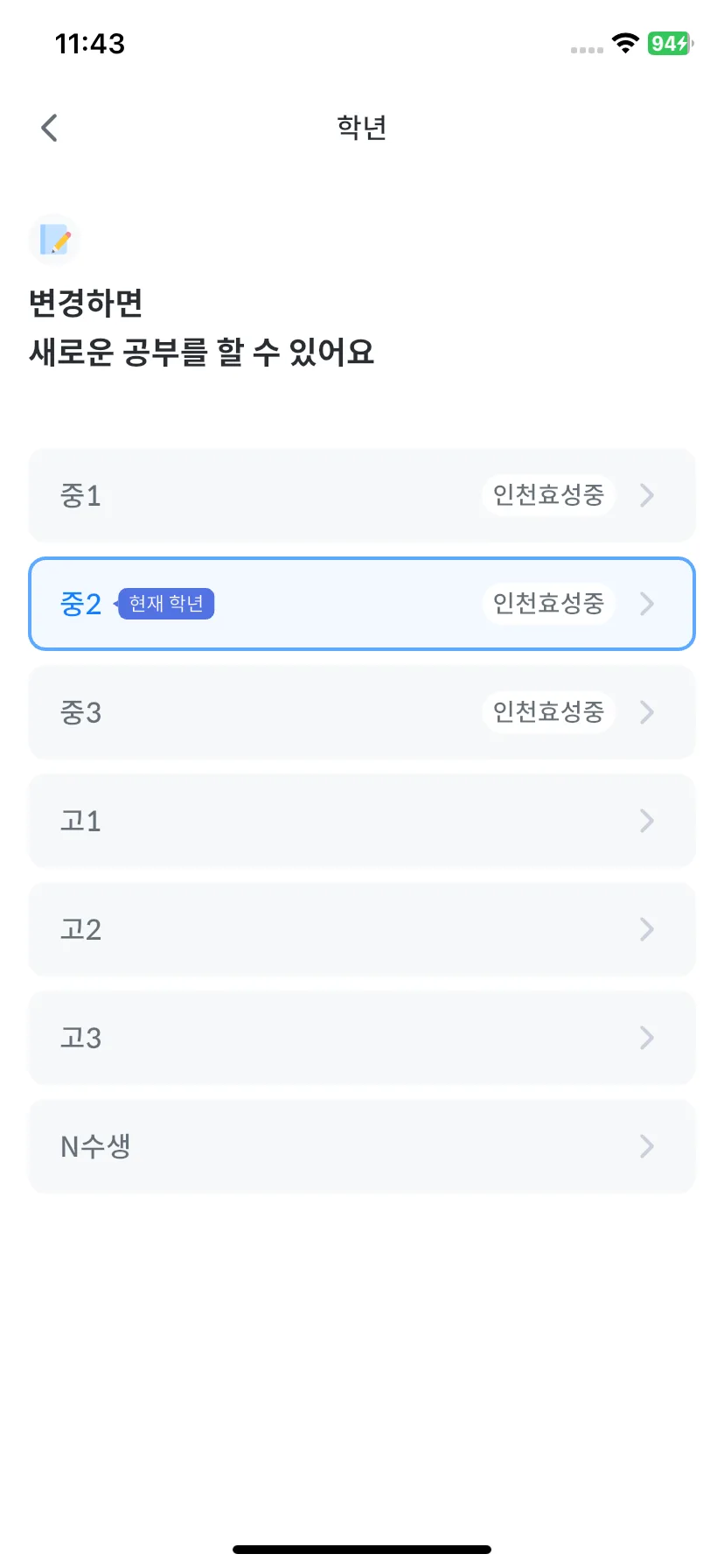Tap the chevron on the 고1 row
The image size is (724, 1568).
tap(647, 821)
